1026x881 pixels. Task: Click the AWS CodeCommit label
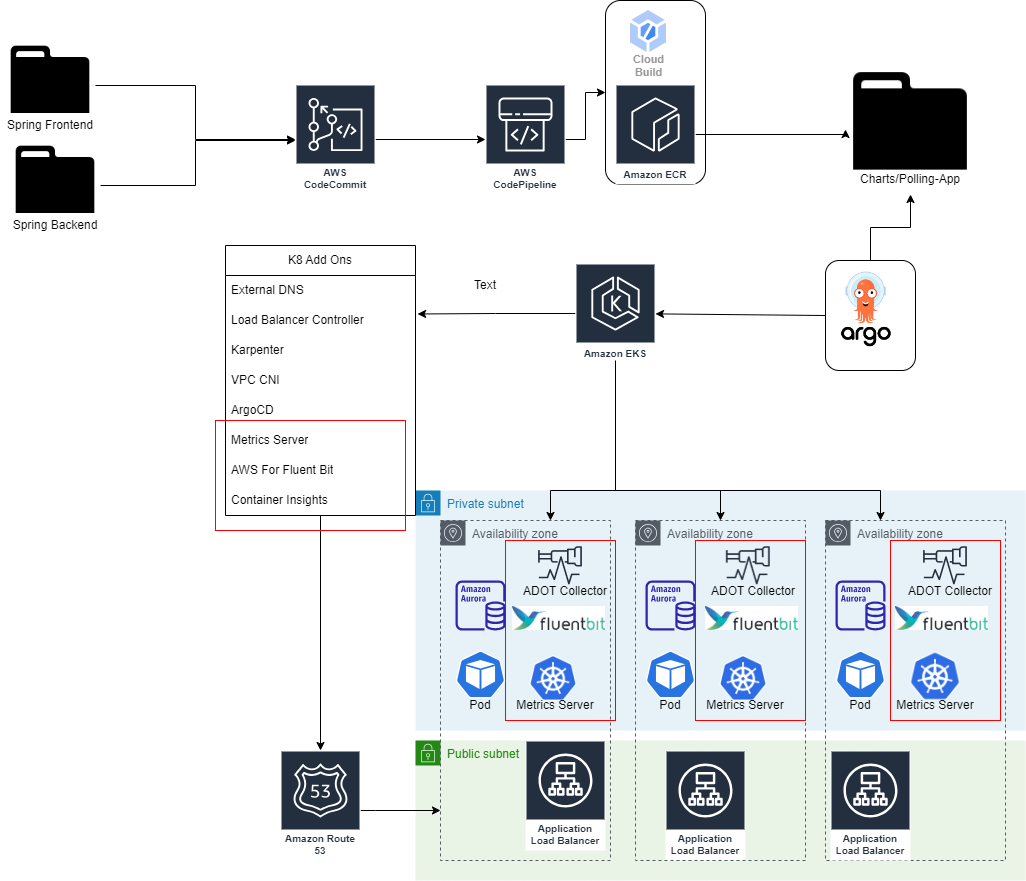point(335,179)
